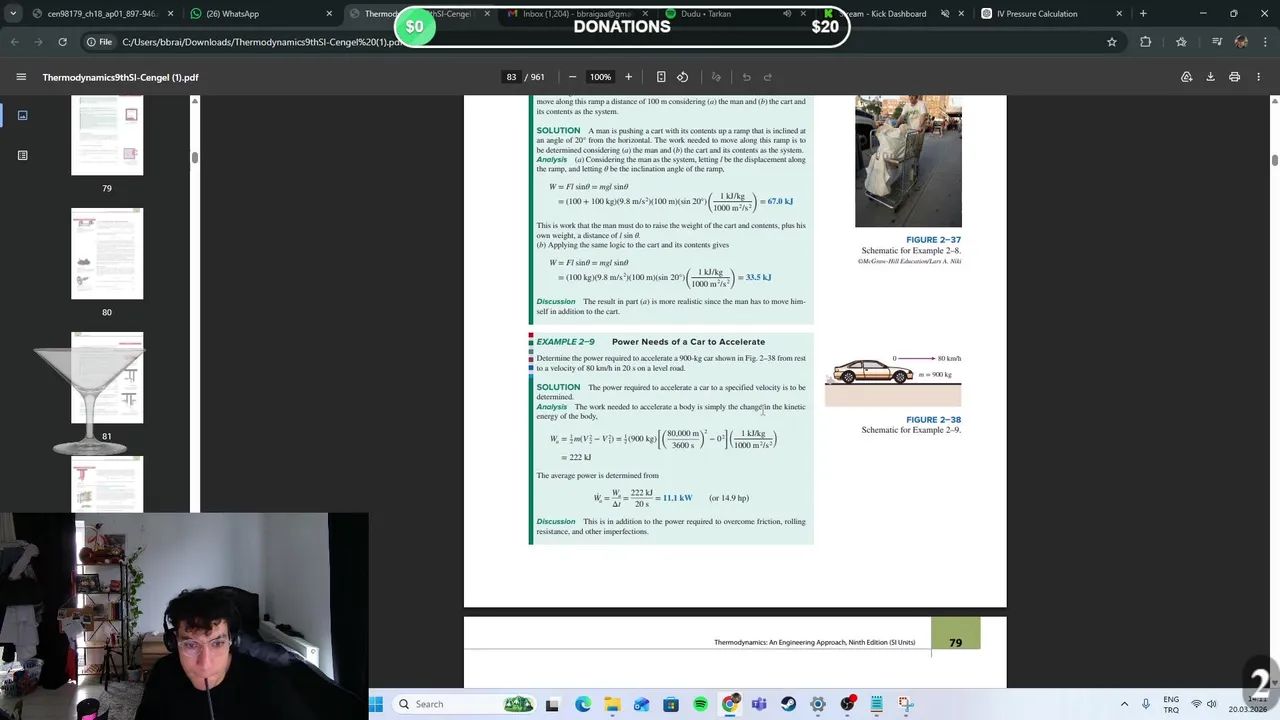Select page 79 thumbnail
The width and height of the screenshot is (1280, 720).
pyautogui.click(x=107, y=136)
